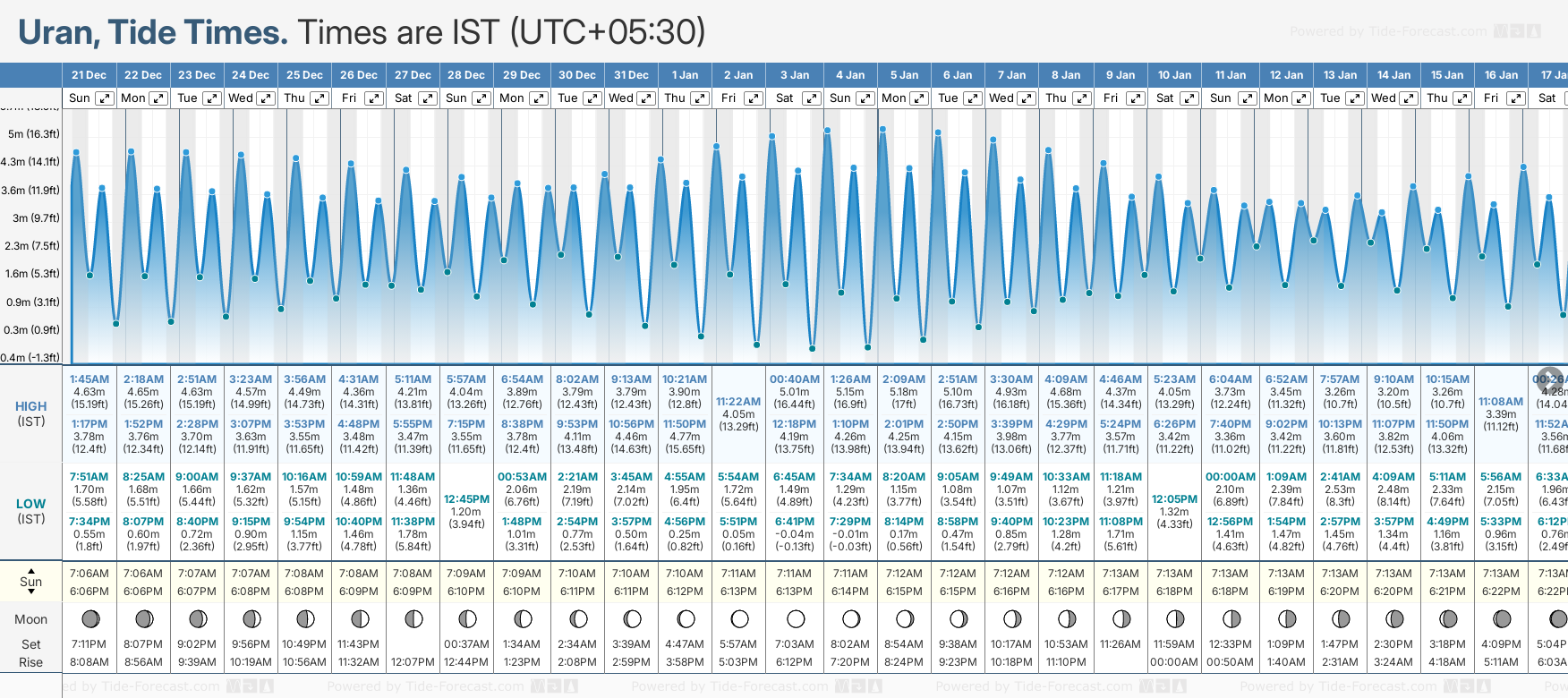Select the moon icon under 3 Jan
Screen dimensions: 1568x698
pyautogui.click(x=795, y=618)
